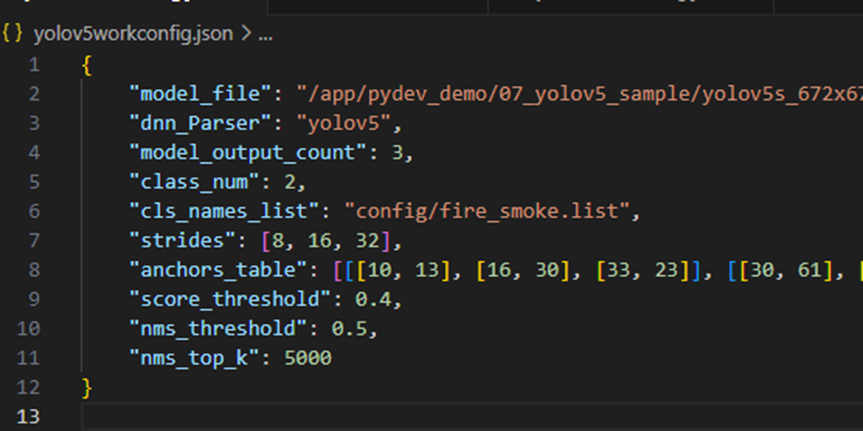This screenshot has height=431, width=863.
Task: Click the nms_top_k value 5000
Action: [x=307, y=357]
